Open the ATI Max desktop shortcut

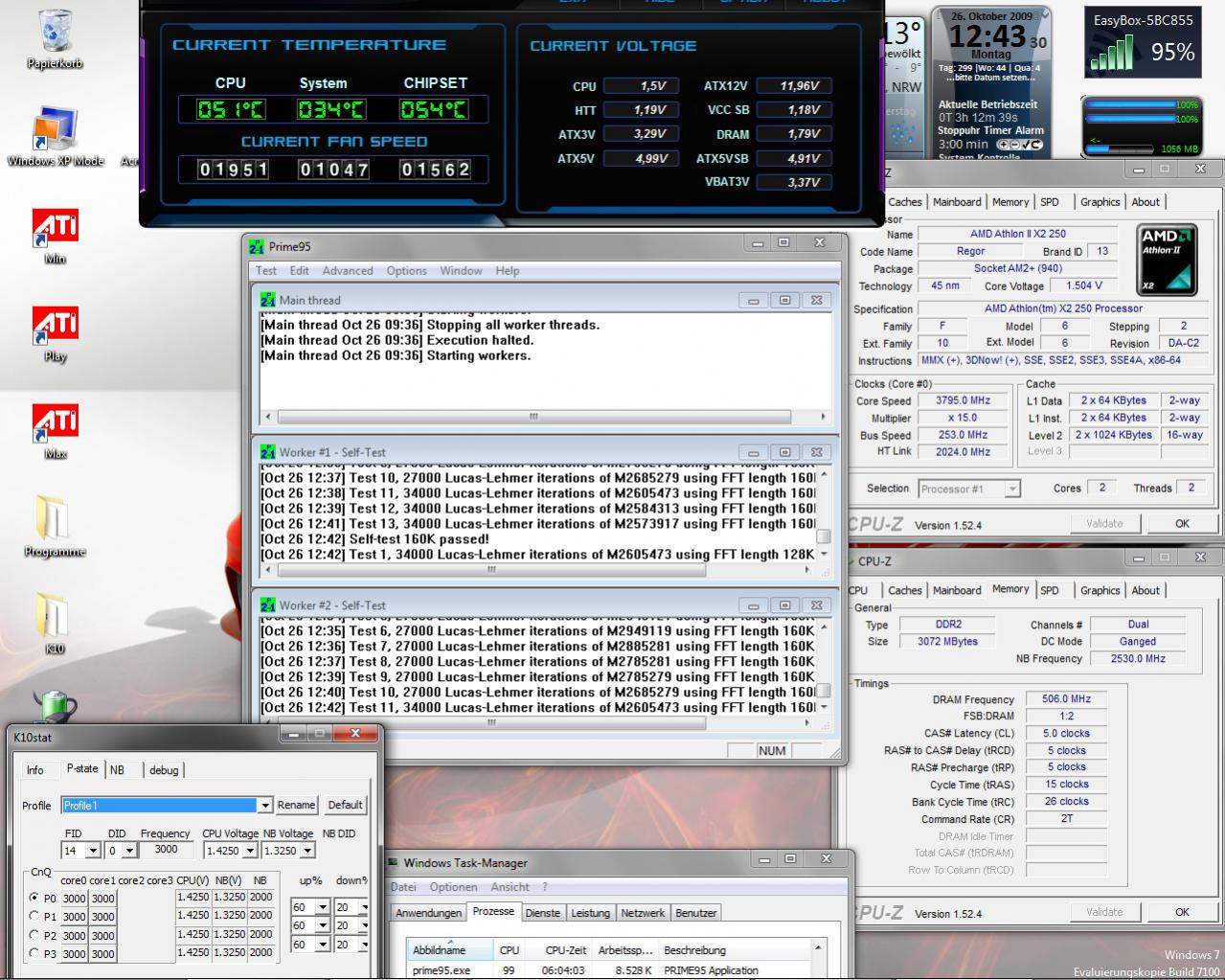click(x=56, y=429)
